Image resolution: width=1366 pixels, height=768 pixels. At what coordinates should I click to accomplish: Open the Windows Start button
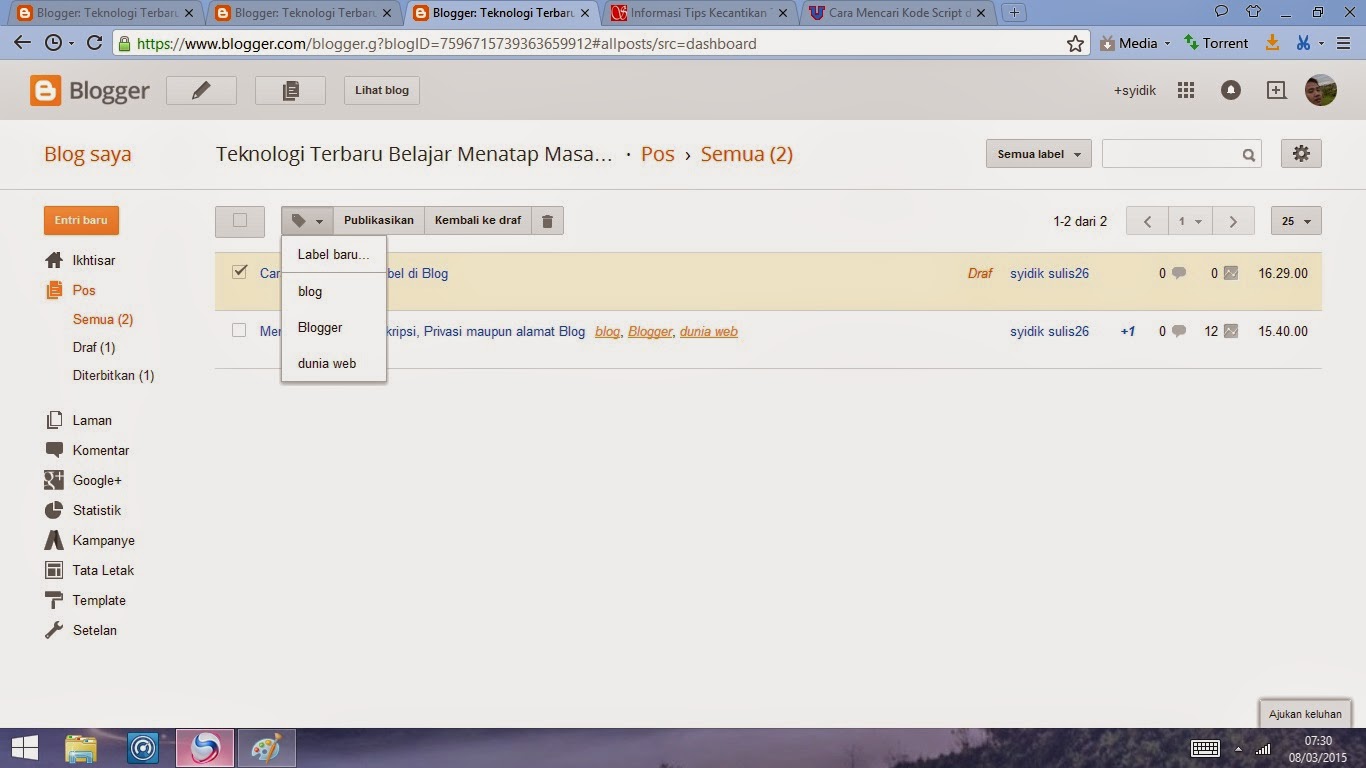[x=24, y=748]
